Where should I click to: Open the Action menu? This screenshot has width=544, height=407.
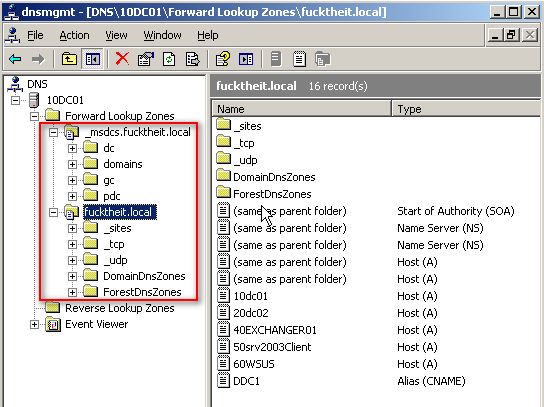74,35
